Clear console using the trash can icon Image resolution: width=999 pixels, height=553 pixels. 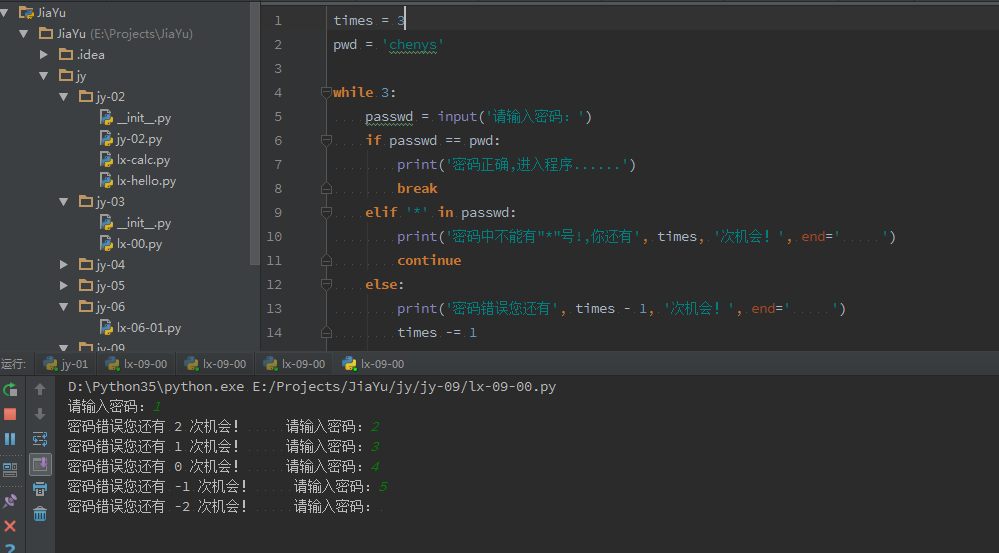(x=40, y=514)
